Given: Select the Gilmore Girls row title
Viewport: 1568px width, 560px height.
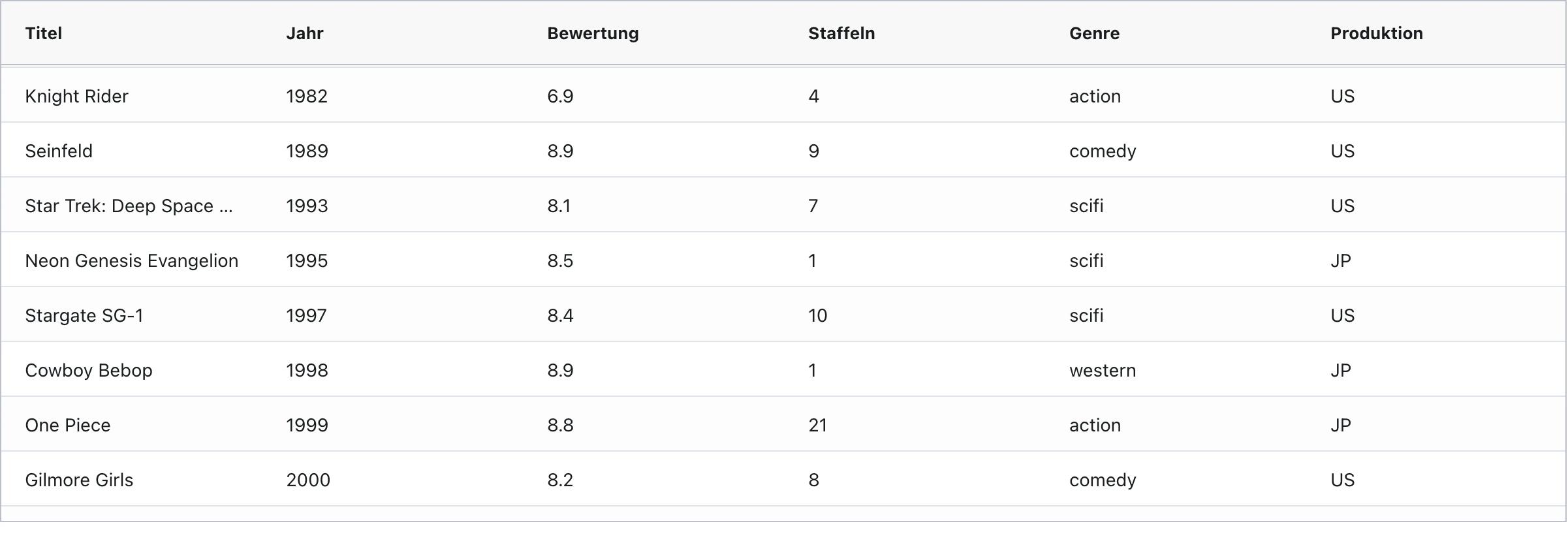Looking at the screenshot, I should click(79, 480).
